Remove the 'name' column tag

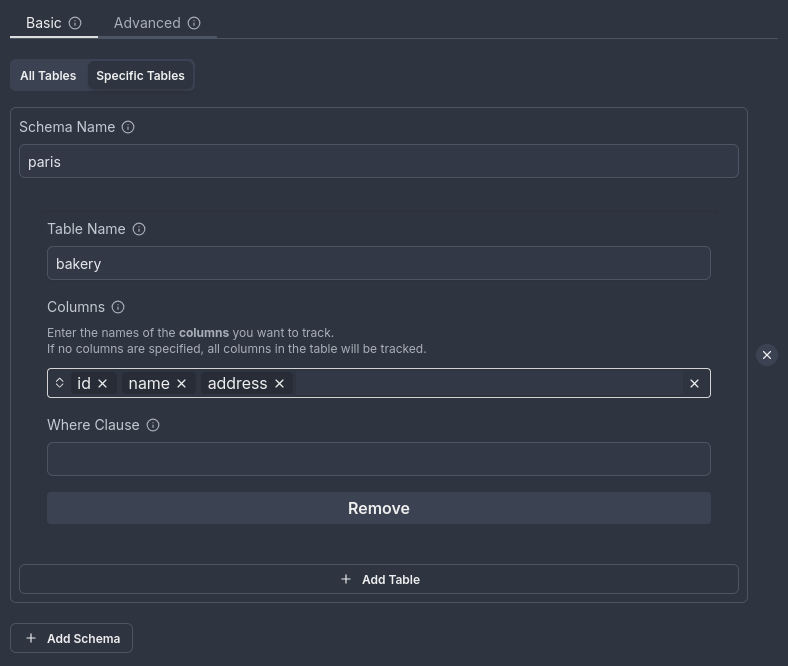(181, 384)
